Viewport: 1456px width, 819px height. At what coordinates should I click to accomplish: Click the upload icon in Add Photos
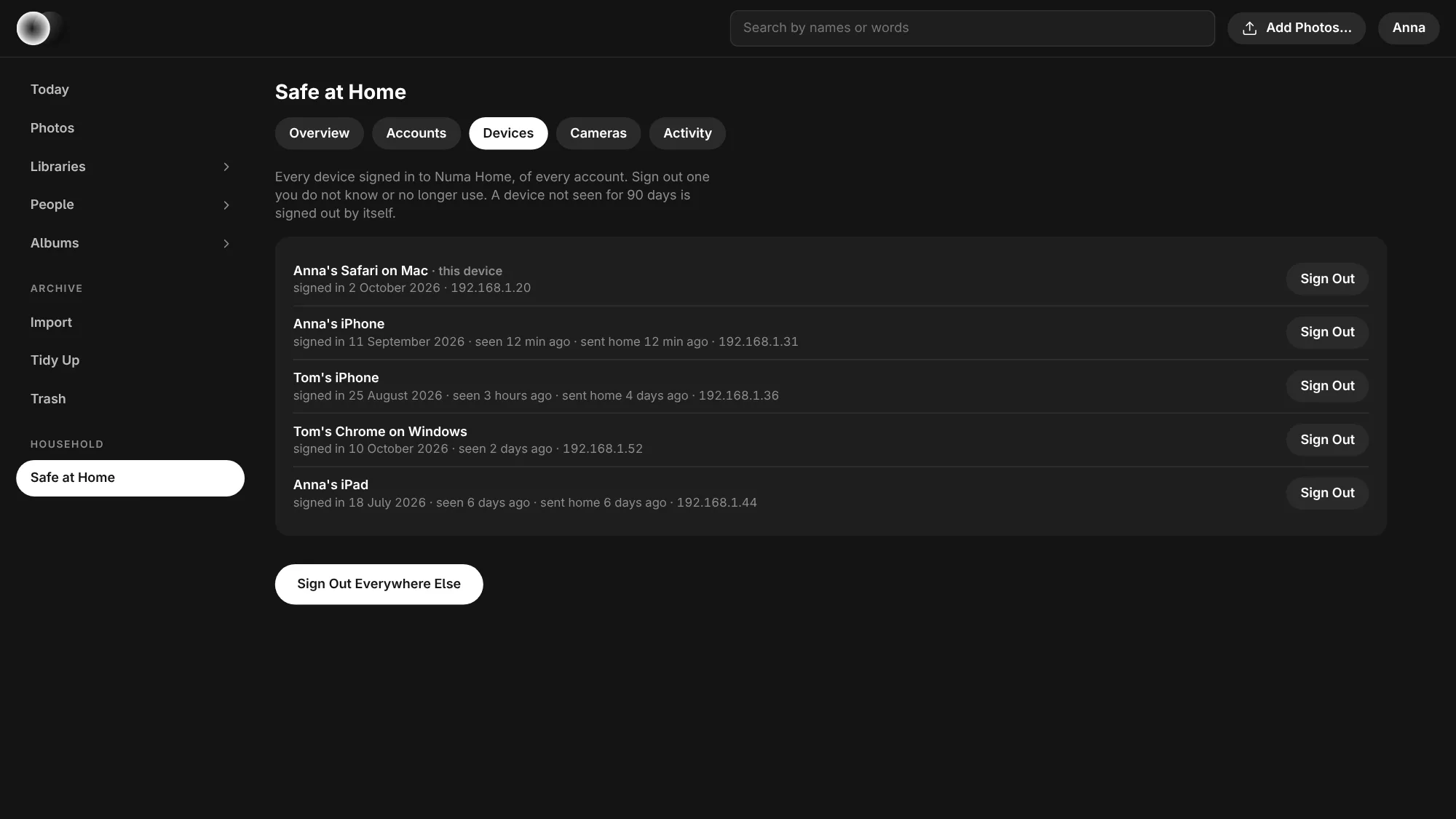[x=1249, y=28]
